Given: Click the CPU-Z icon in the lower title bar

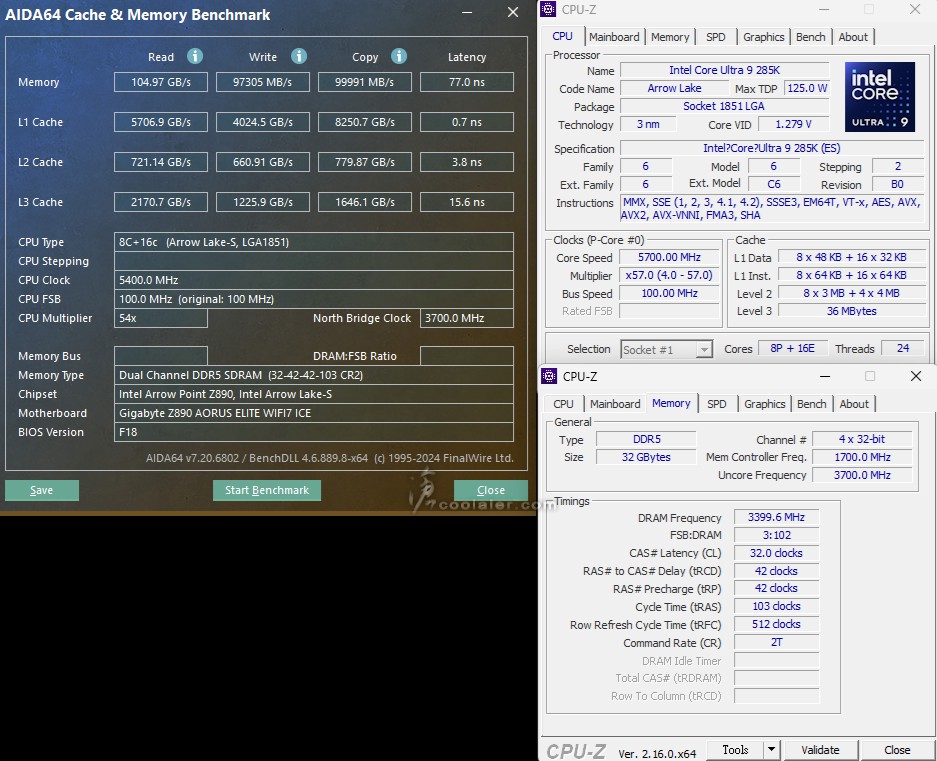Looking at the screenshot, I should coord(550,376).
